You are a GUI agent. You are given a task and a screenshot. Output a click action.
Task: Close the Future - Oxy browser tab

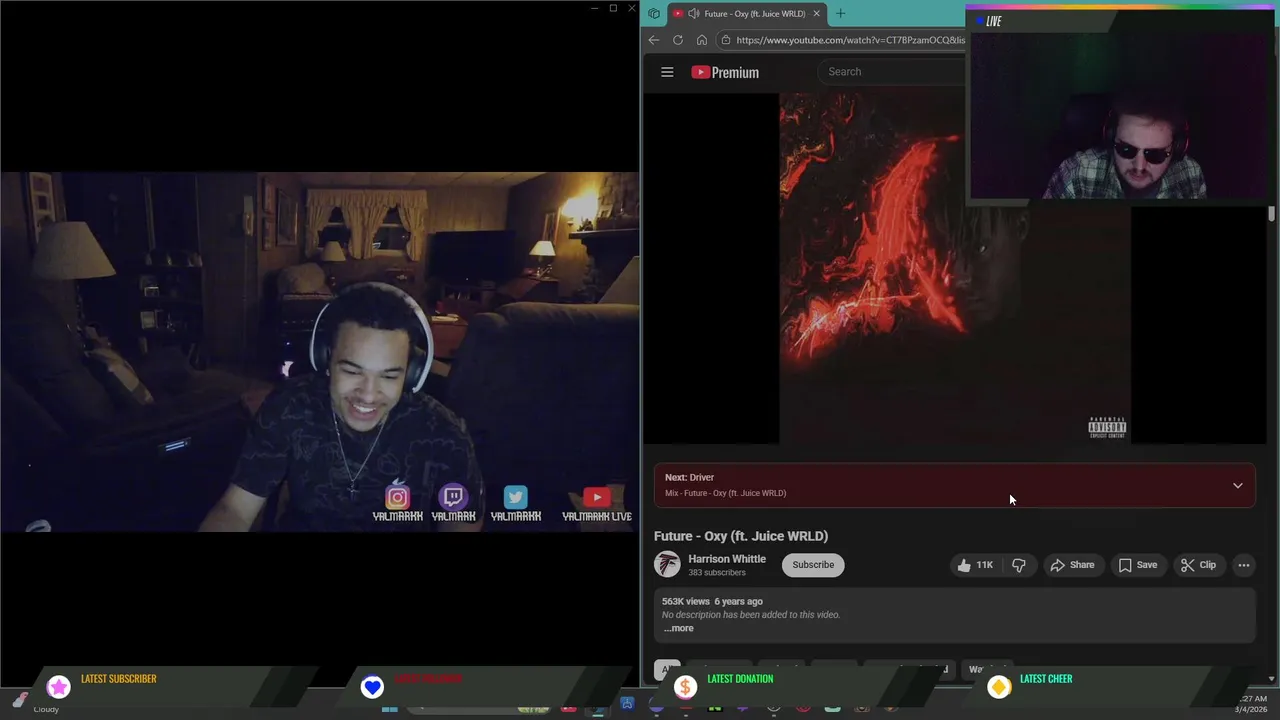[x=816, y=14]
